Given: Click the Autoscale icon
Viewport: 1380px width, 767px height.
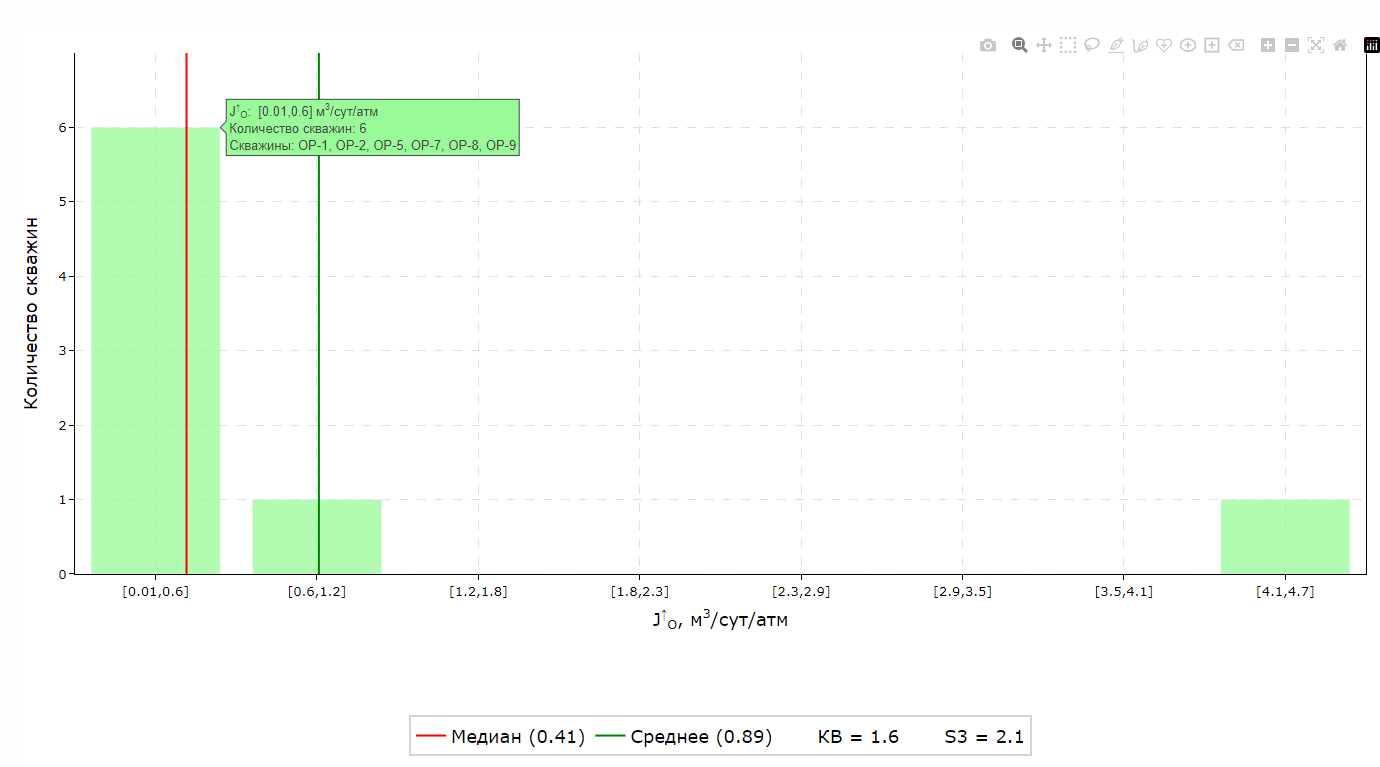Looking at the screenshot, I should [x=1316, y=45].
